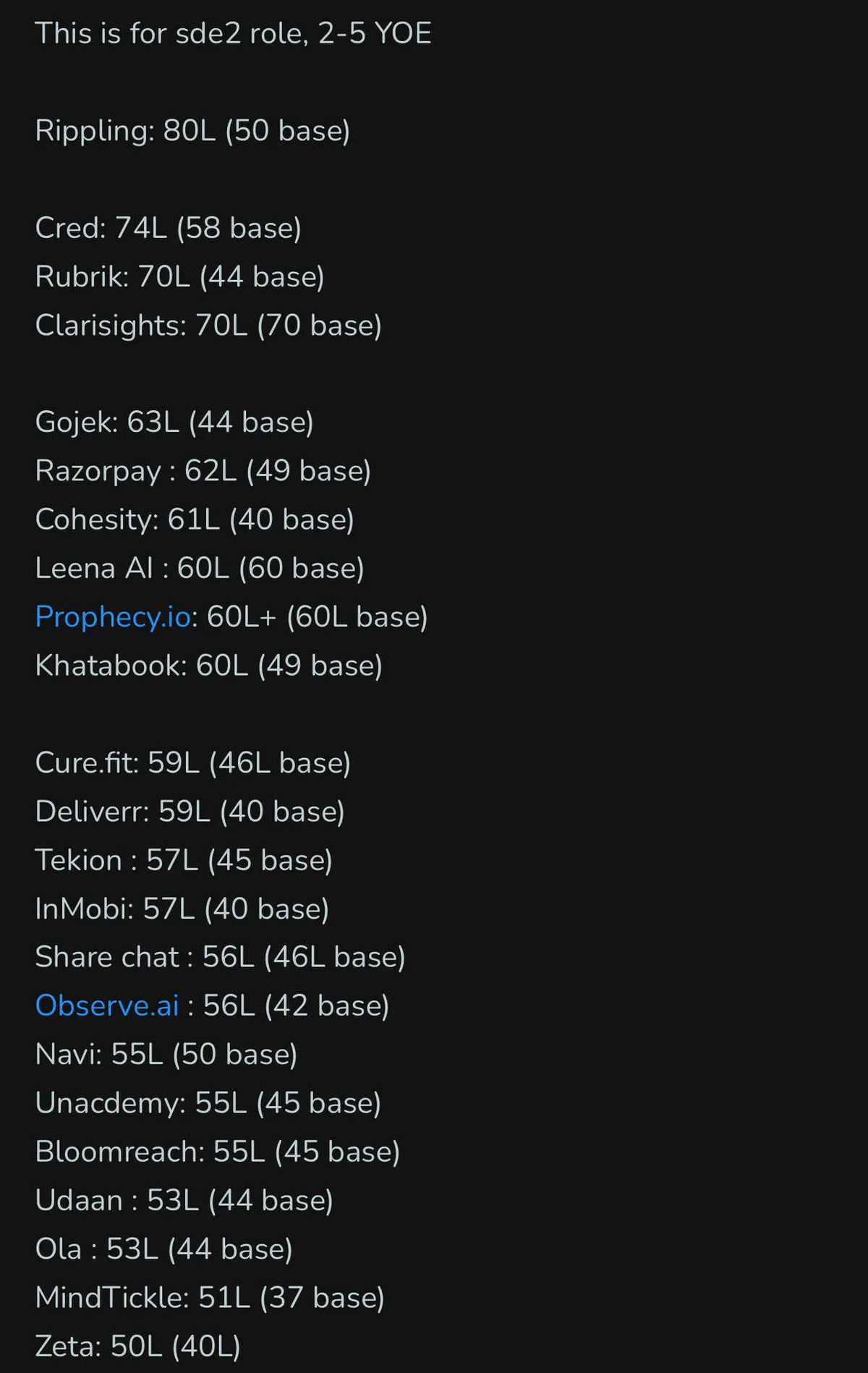Open the Observe.ai link

(107, 1006)
